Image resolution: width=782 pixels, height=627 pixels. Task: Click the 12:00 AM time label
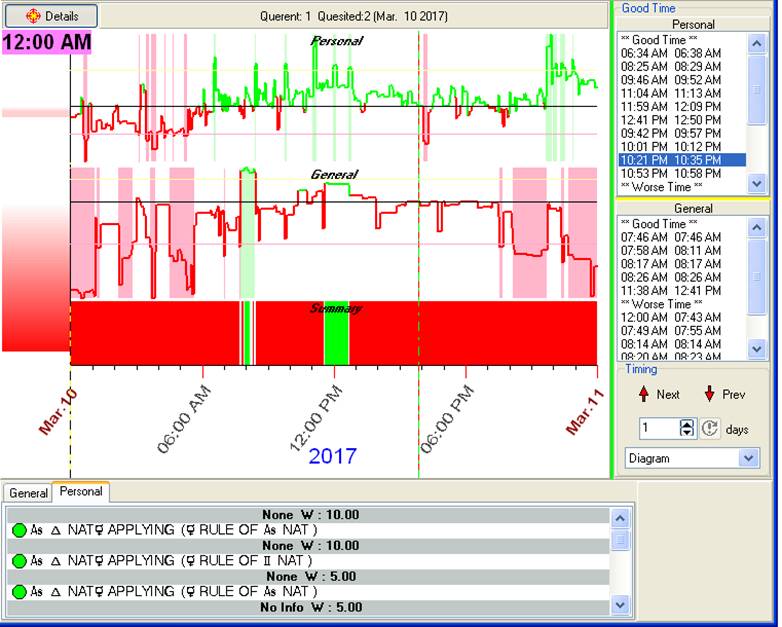click(x=47, y=42)
